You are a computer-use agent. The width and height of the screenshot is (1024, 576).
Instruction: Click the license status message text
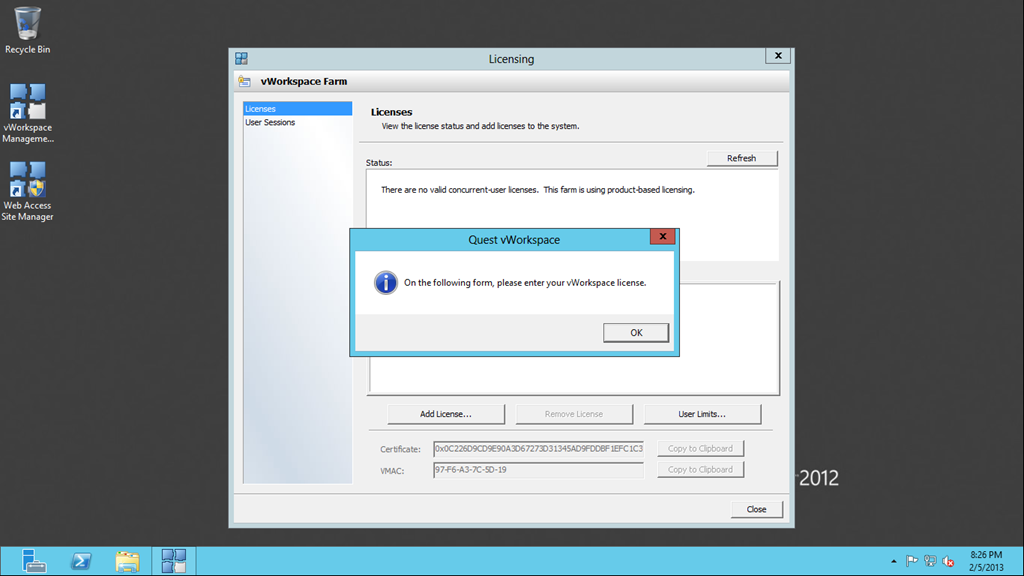tap(537, 190)
